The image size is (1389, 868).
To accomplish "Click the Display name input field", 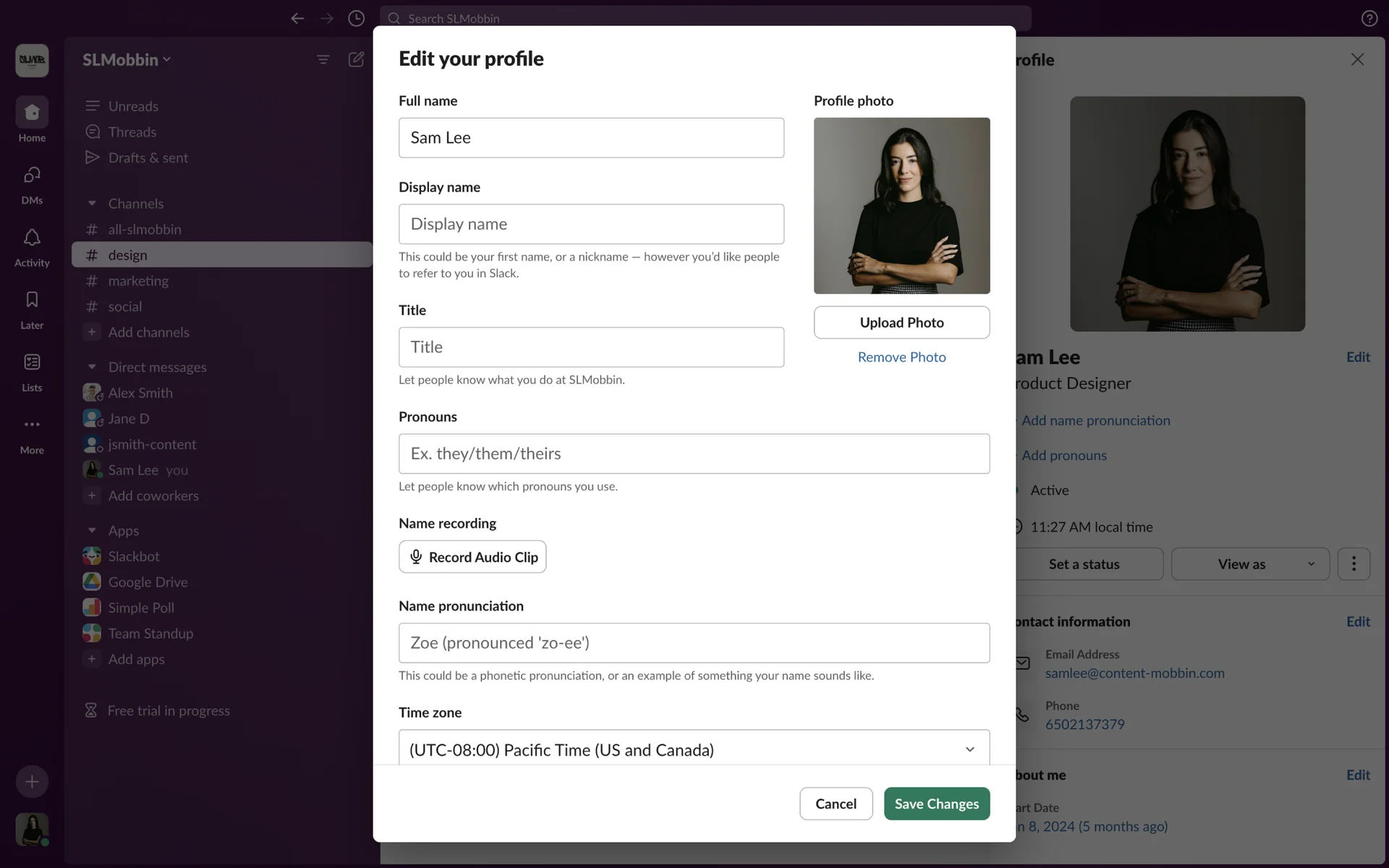I will click(591, 224).
